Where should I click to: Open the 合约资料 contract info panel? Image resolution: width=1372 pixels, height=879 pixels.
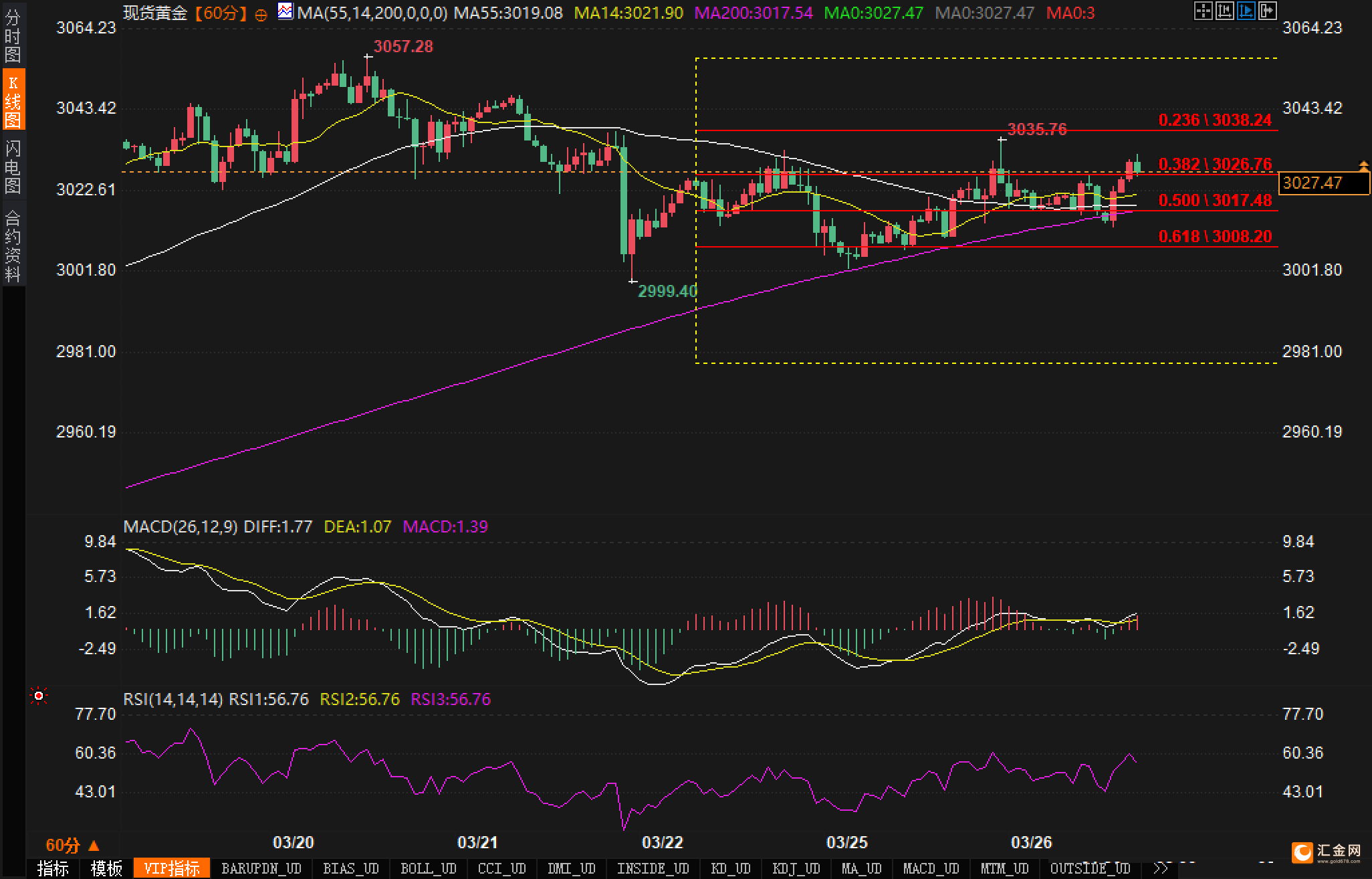(x=13, y=246)
